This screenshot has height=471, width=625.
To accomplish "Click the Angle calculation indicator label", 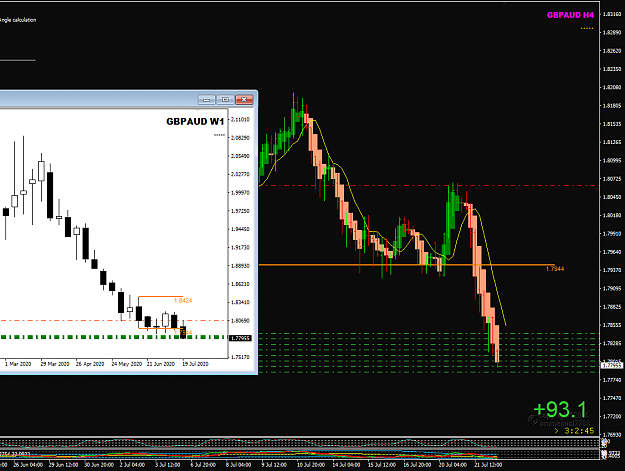I will (18, 20).
